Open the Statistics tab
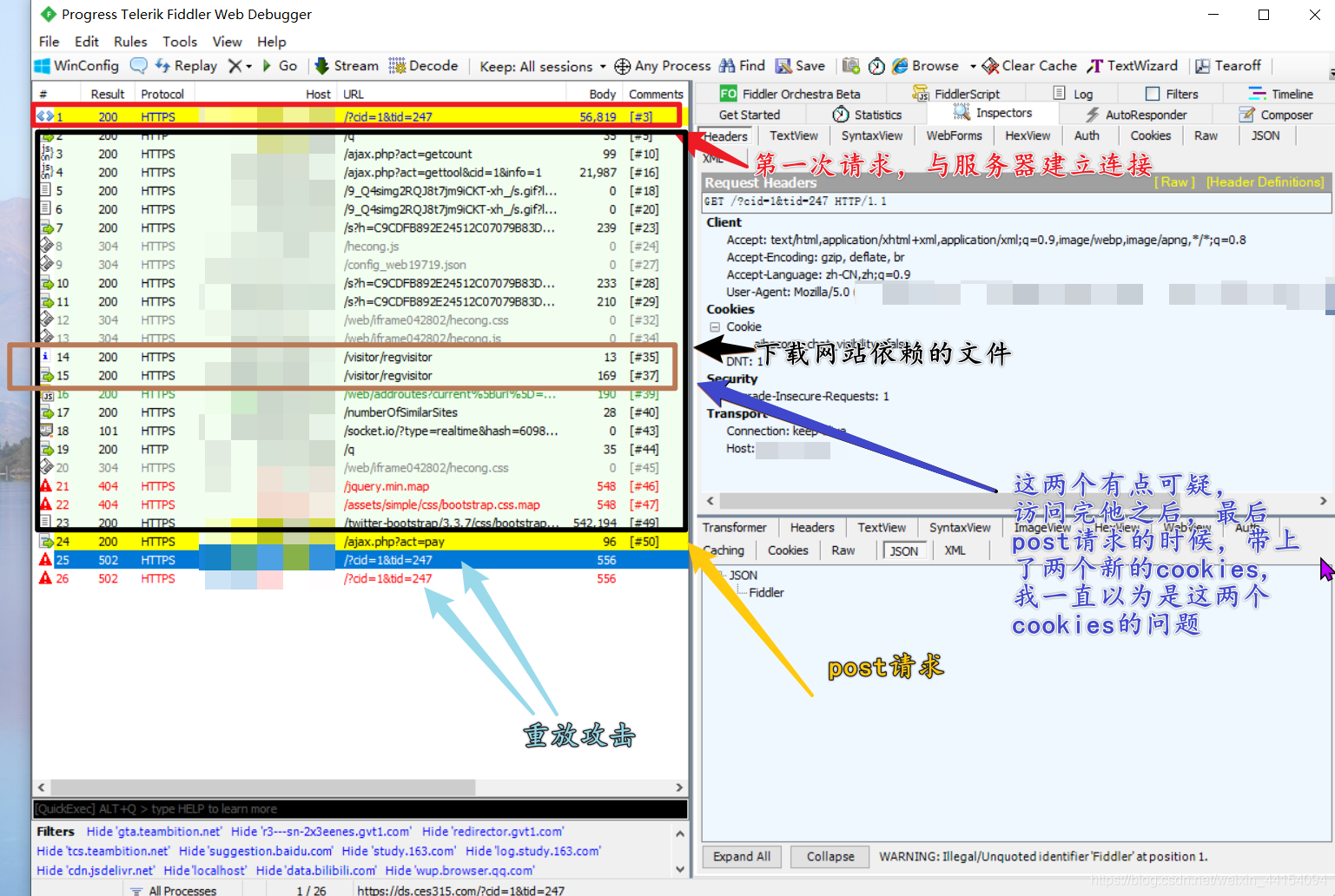 867,115
